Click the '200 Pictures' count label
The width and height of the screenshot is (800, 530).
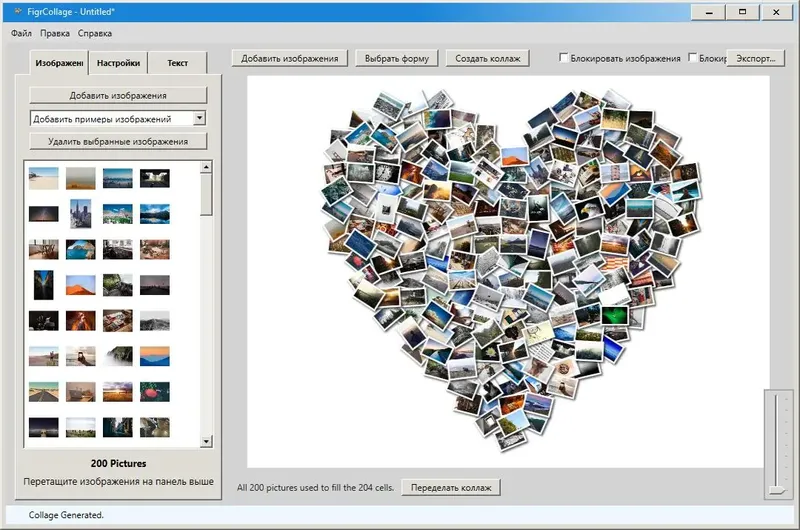pyautogui.click(x=118, y=463)
